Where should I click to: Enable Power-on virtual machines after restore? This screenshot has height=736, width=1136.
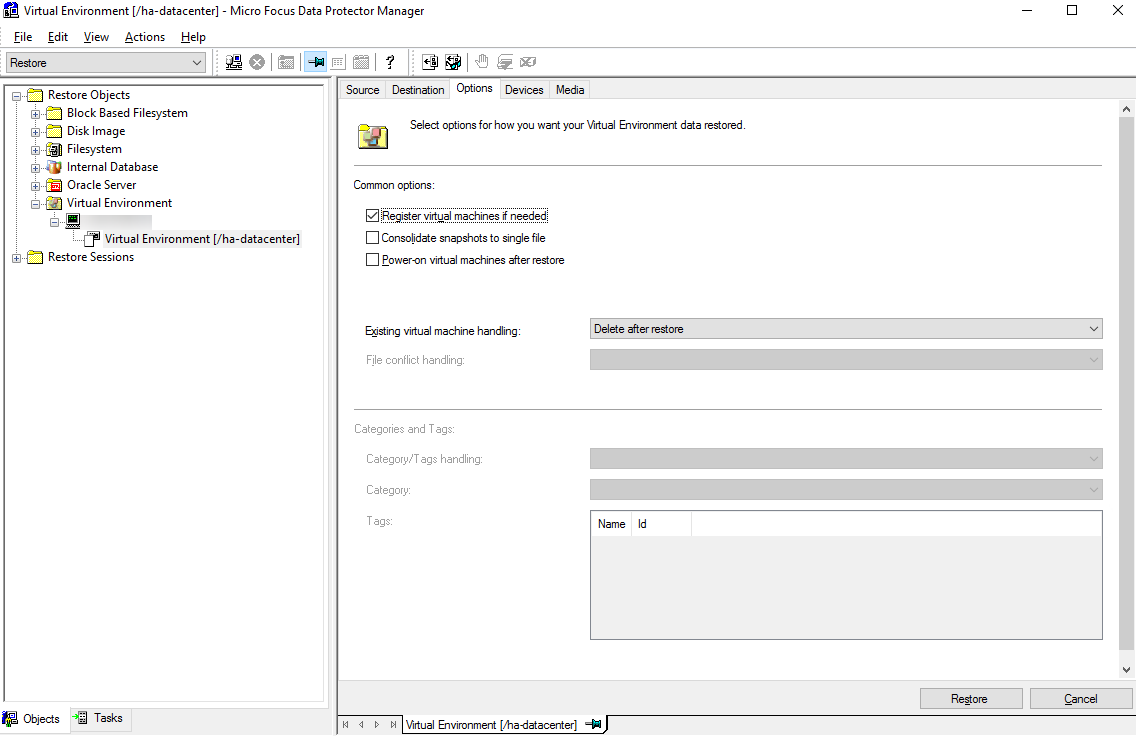(372, 259)
